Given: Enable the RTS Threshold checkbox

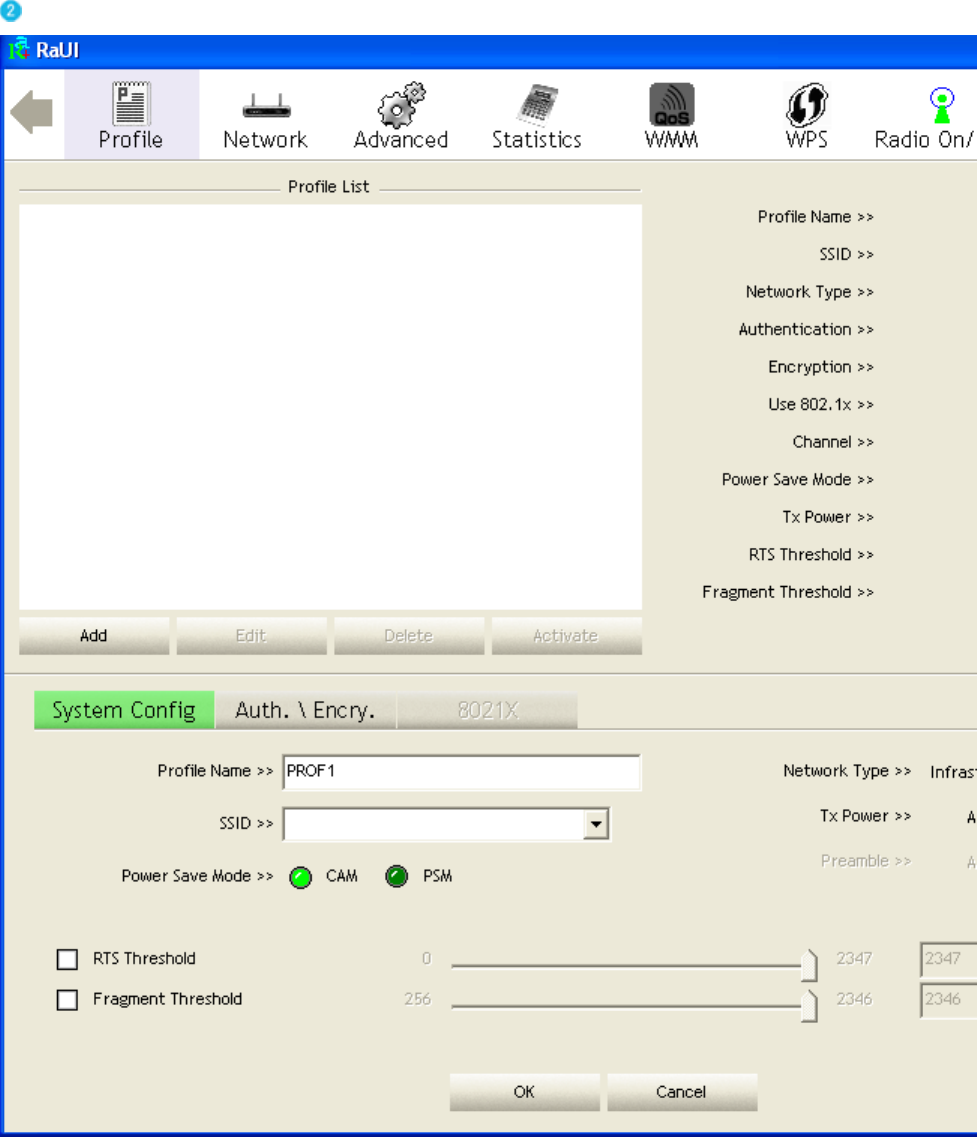Looking at the screenshot, I should (x=67, y=959).
